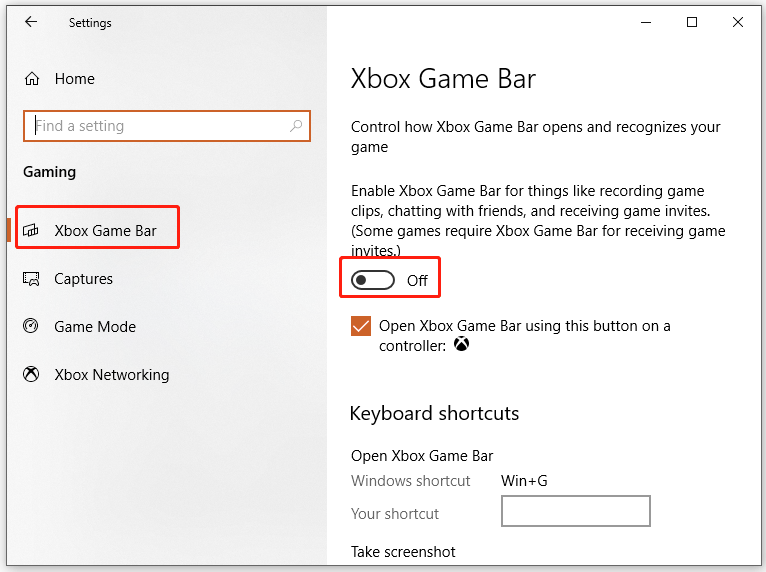Open the Captures section
Screen dimensions: 766x572
click(x=83, y=278)
